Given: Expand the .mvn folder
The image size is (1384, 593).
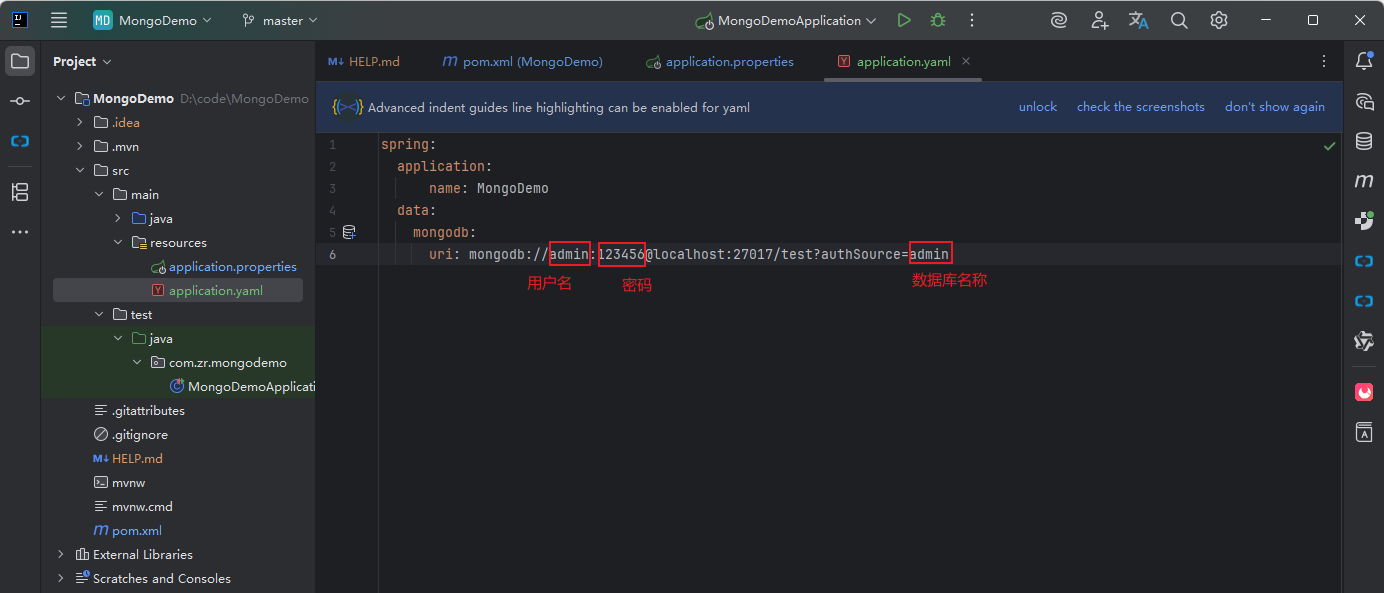Looking at the screenshot, I should click(79, 146).
